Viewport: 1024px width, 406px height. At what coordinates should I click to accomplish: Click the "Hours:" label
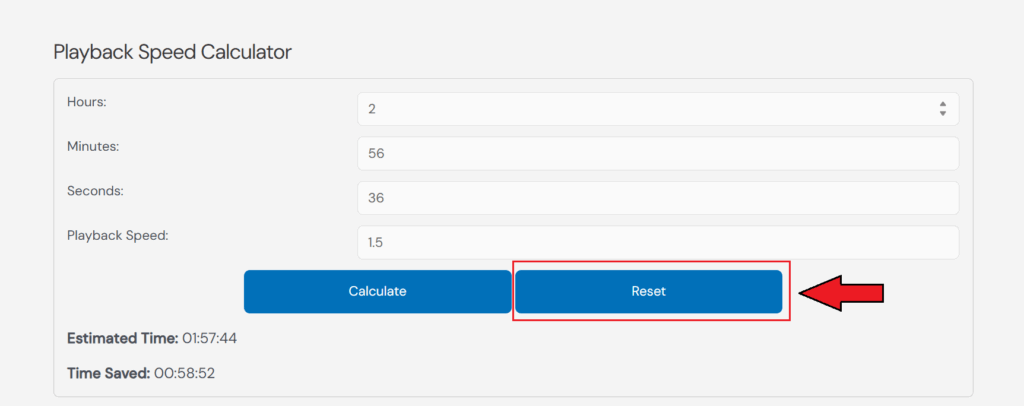[87, 102]
